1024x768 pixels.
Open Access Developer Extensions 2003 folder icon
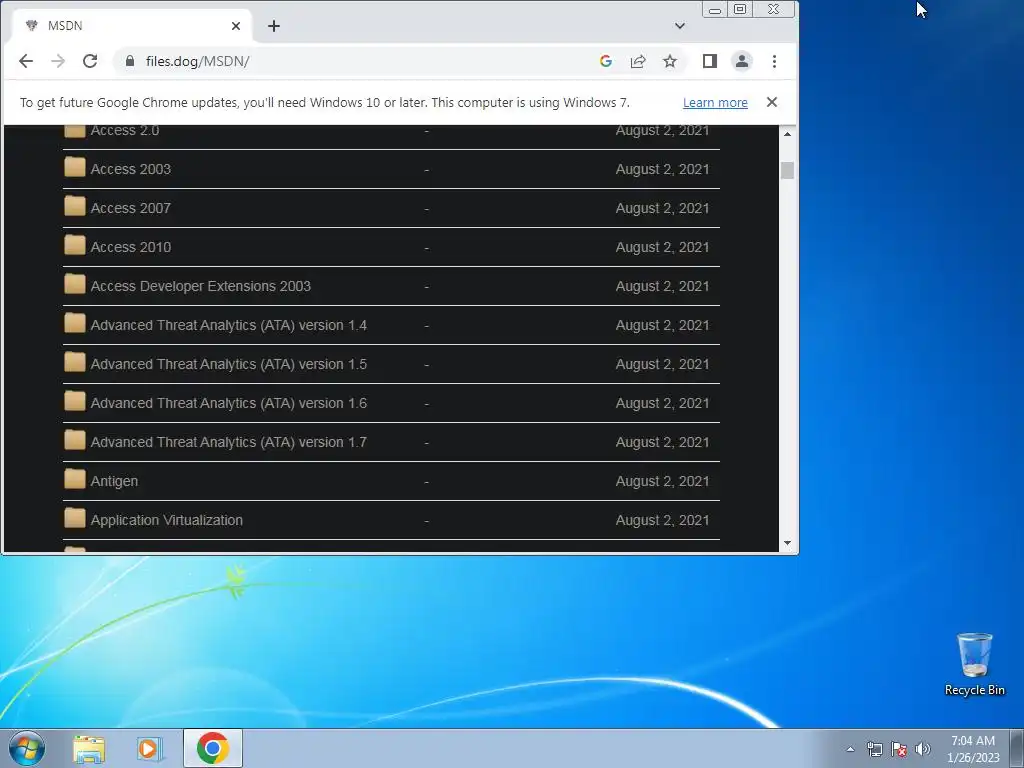tap(74, 285)
